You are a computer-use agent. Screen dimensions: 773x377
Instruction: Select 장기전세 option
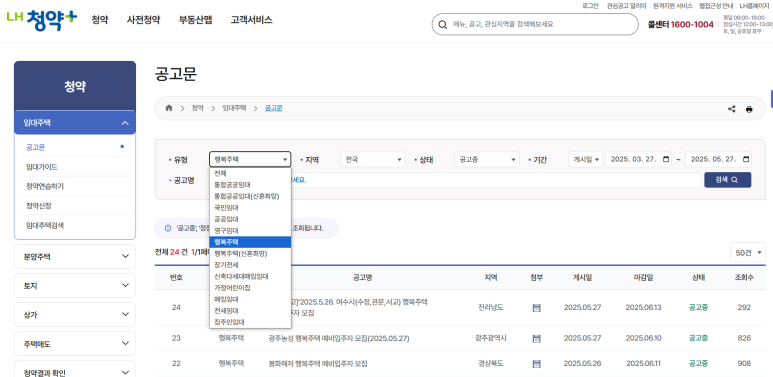250,265
